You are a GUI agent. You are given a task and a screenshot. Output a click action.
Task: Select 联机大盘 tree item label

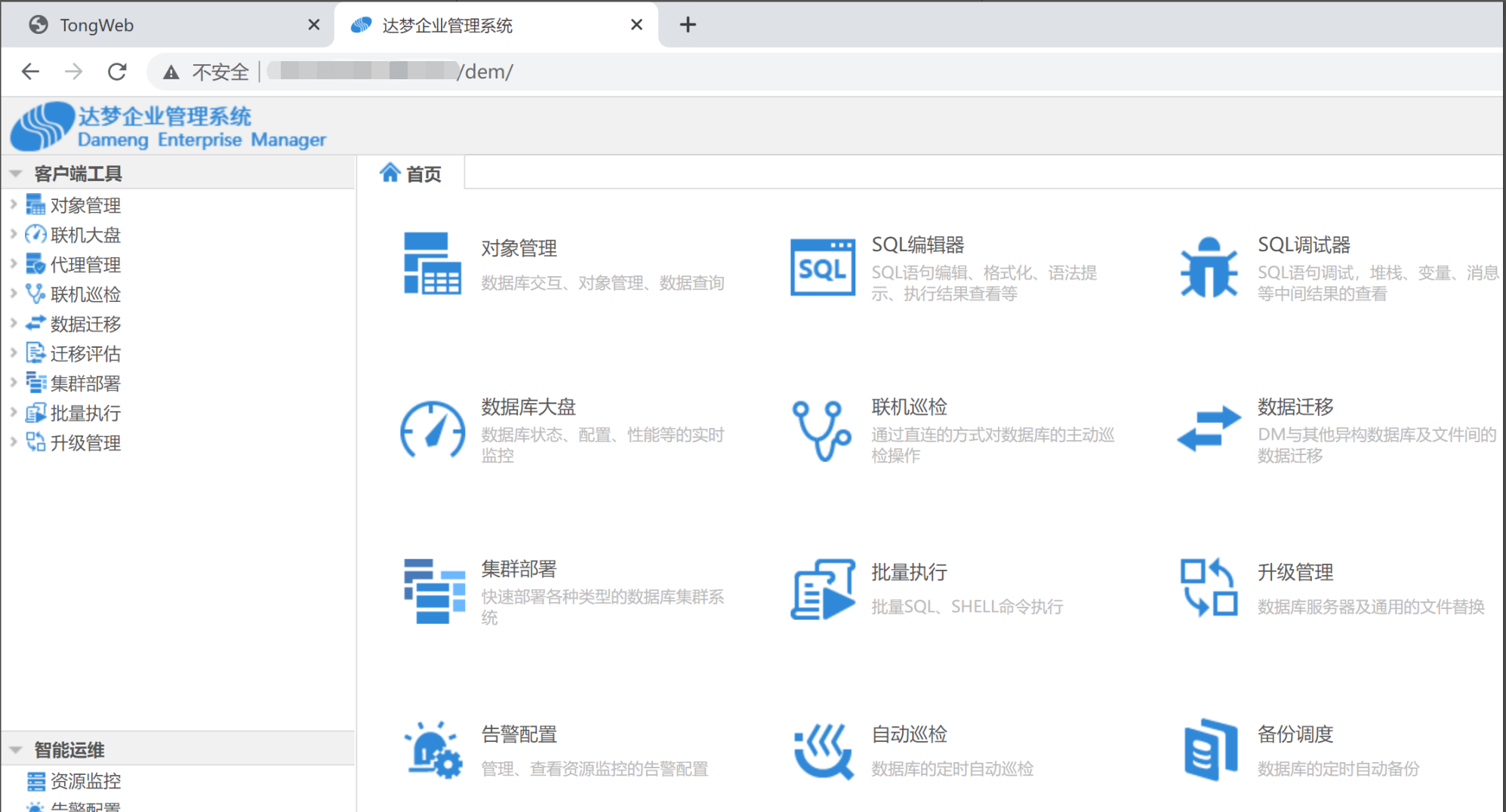pos(85,235)
